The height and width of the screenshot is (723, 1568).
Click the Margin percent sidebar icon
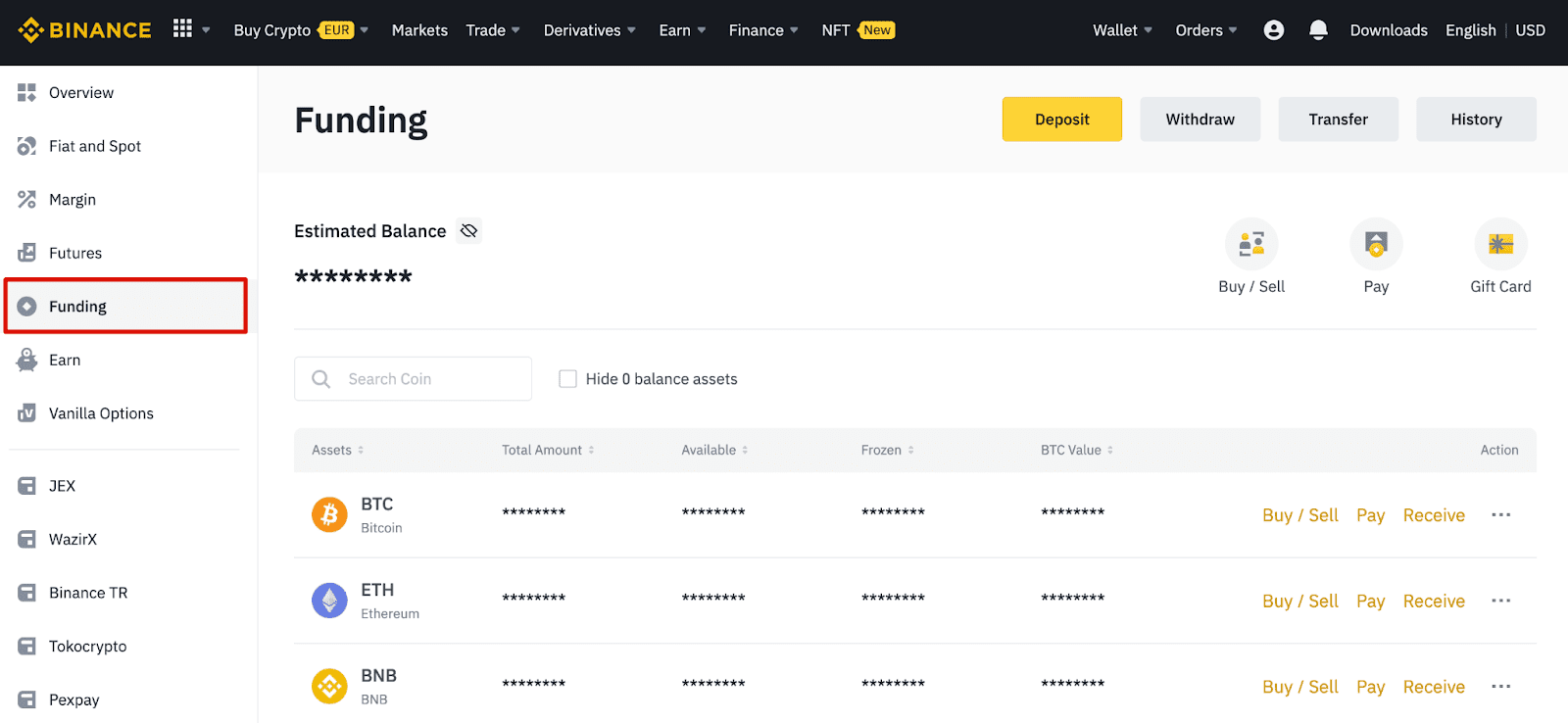[26, 200]
